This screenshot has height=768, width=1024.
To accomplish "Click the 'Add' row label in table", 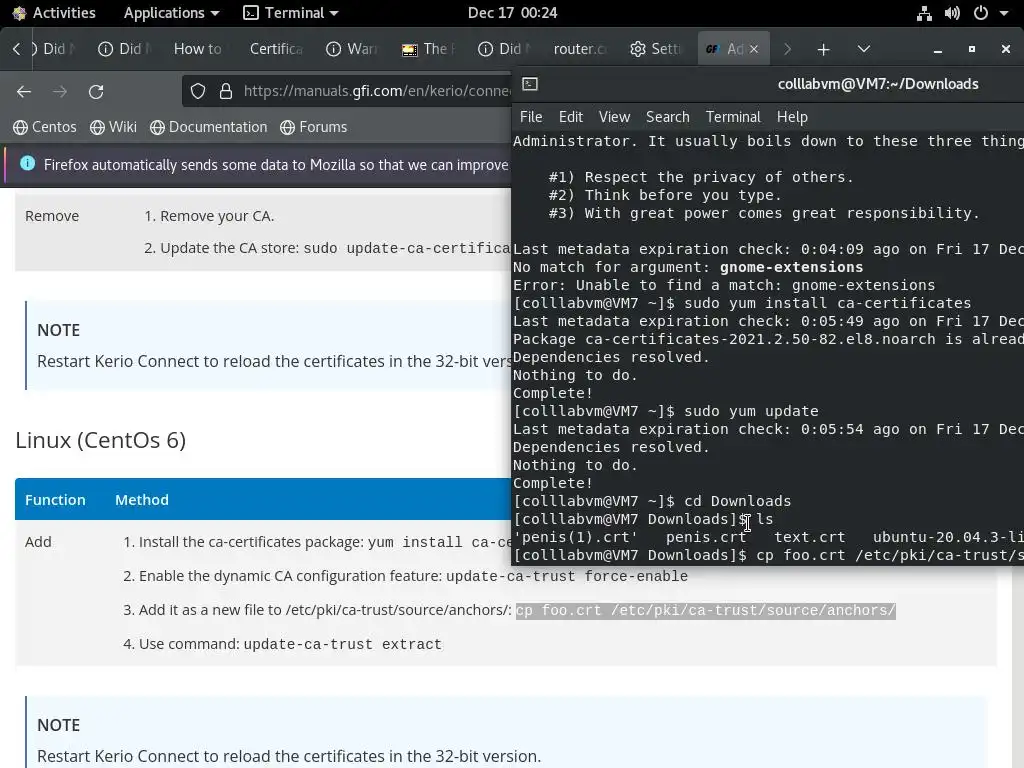I will pos(38,542).
